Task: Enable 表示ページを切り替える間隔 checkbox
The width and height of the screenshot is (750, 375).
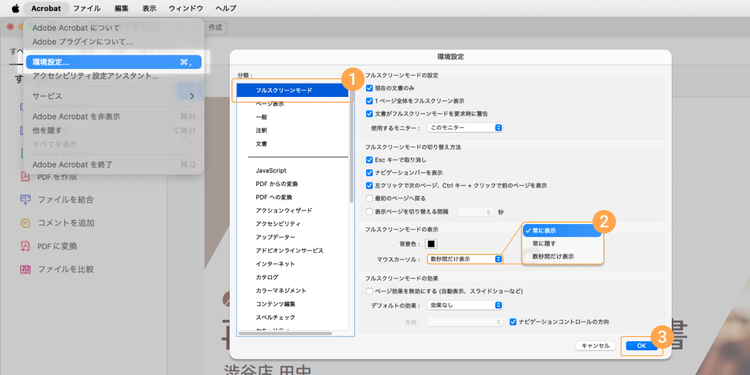Action: [x=369, y=211]
